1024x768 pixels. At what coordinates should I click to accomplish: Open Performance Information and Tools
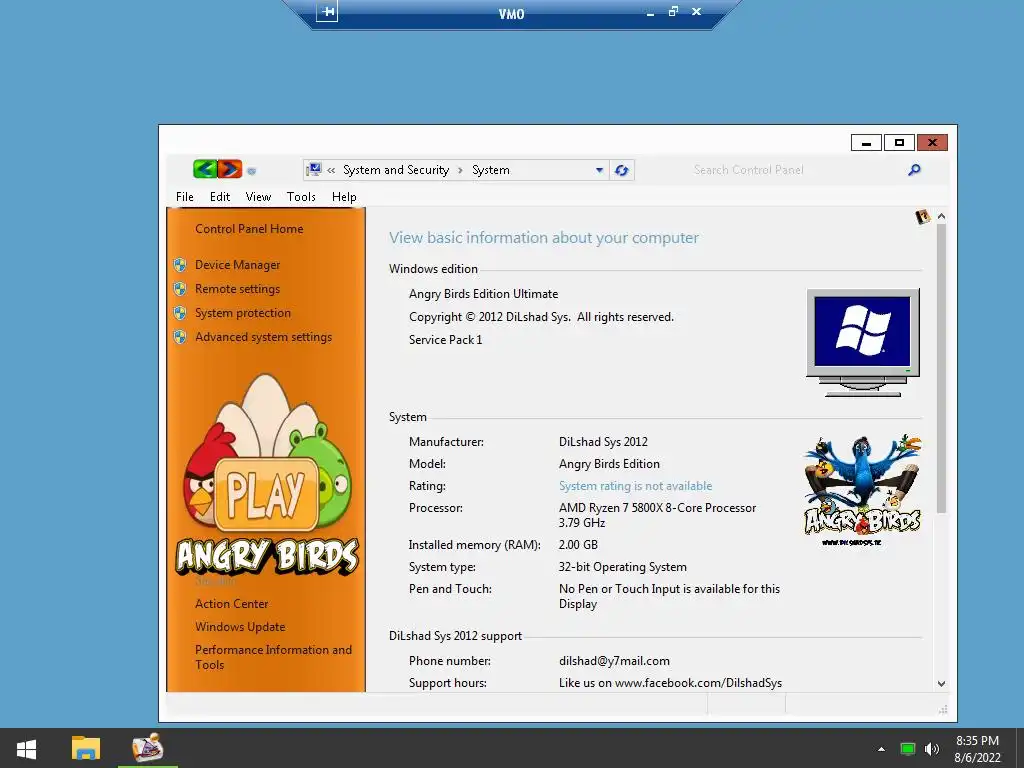point(273,657)
